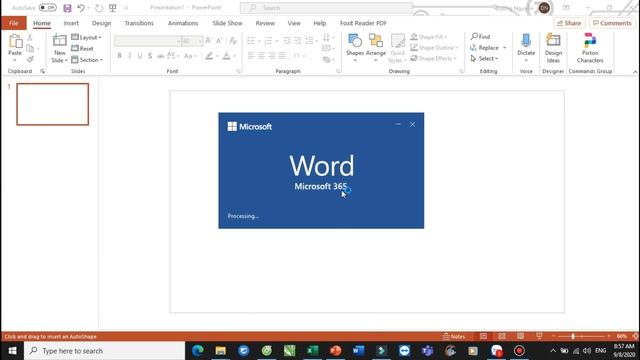Switch to the Animations tab
Screen dimensions: 640x360
tap(183, 23)
